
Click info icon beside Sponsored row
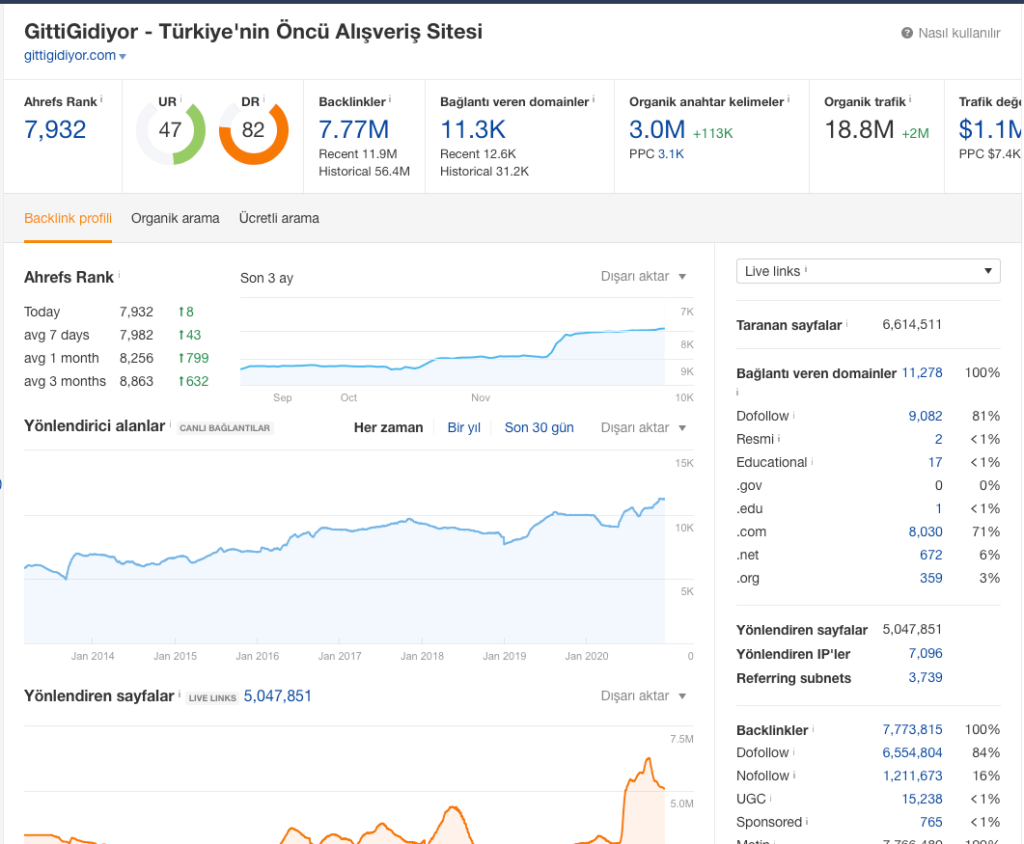coord(807,821)
